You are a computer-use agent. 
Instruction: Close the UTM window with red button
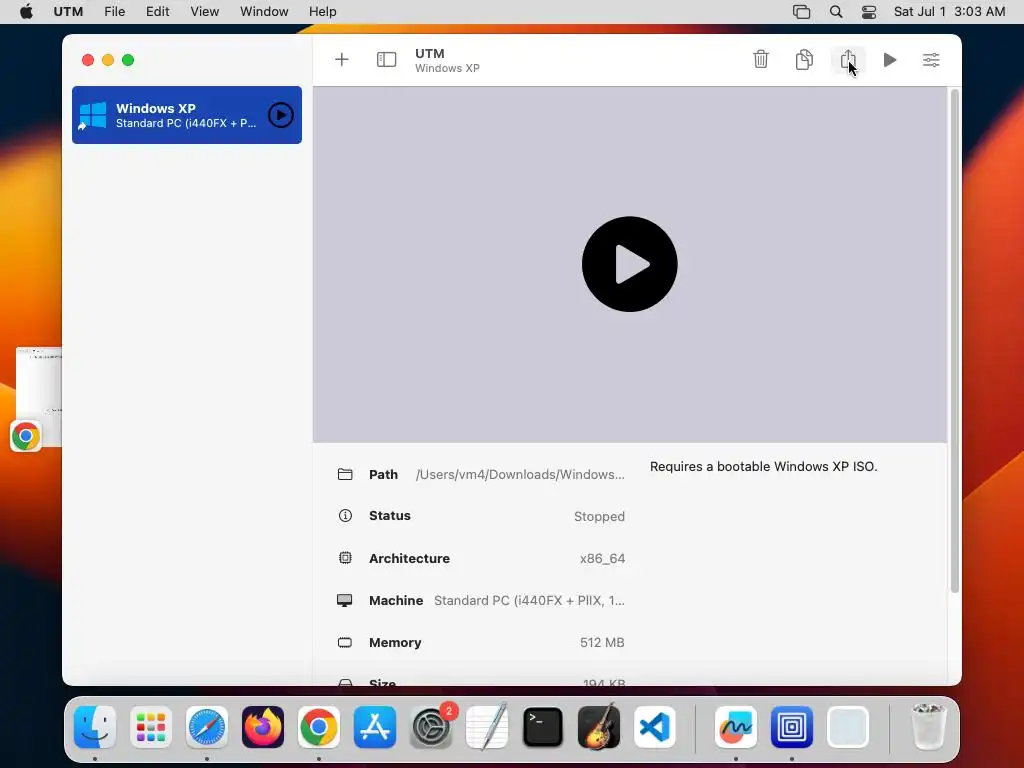point(88,60)
